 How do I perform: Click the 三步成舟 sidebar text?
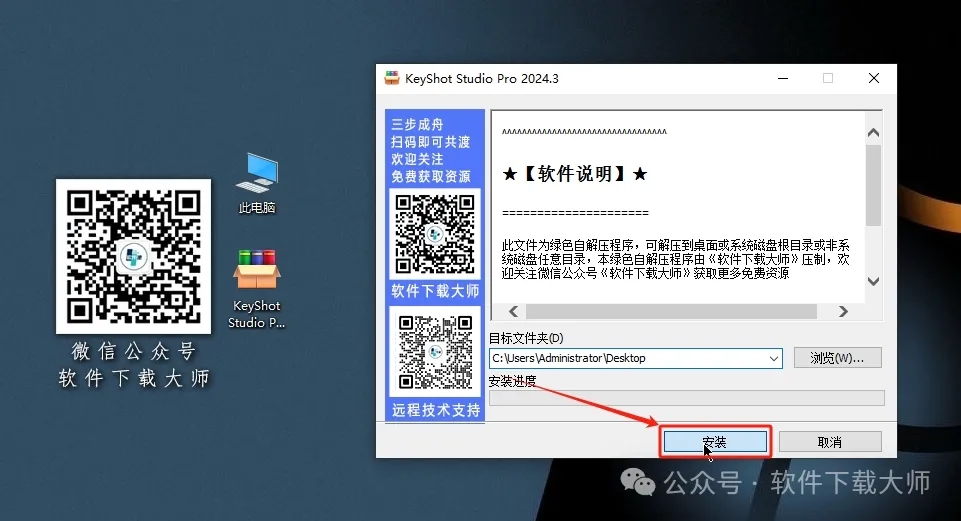tap(417, 124)
